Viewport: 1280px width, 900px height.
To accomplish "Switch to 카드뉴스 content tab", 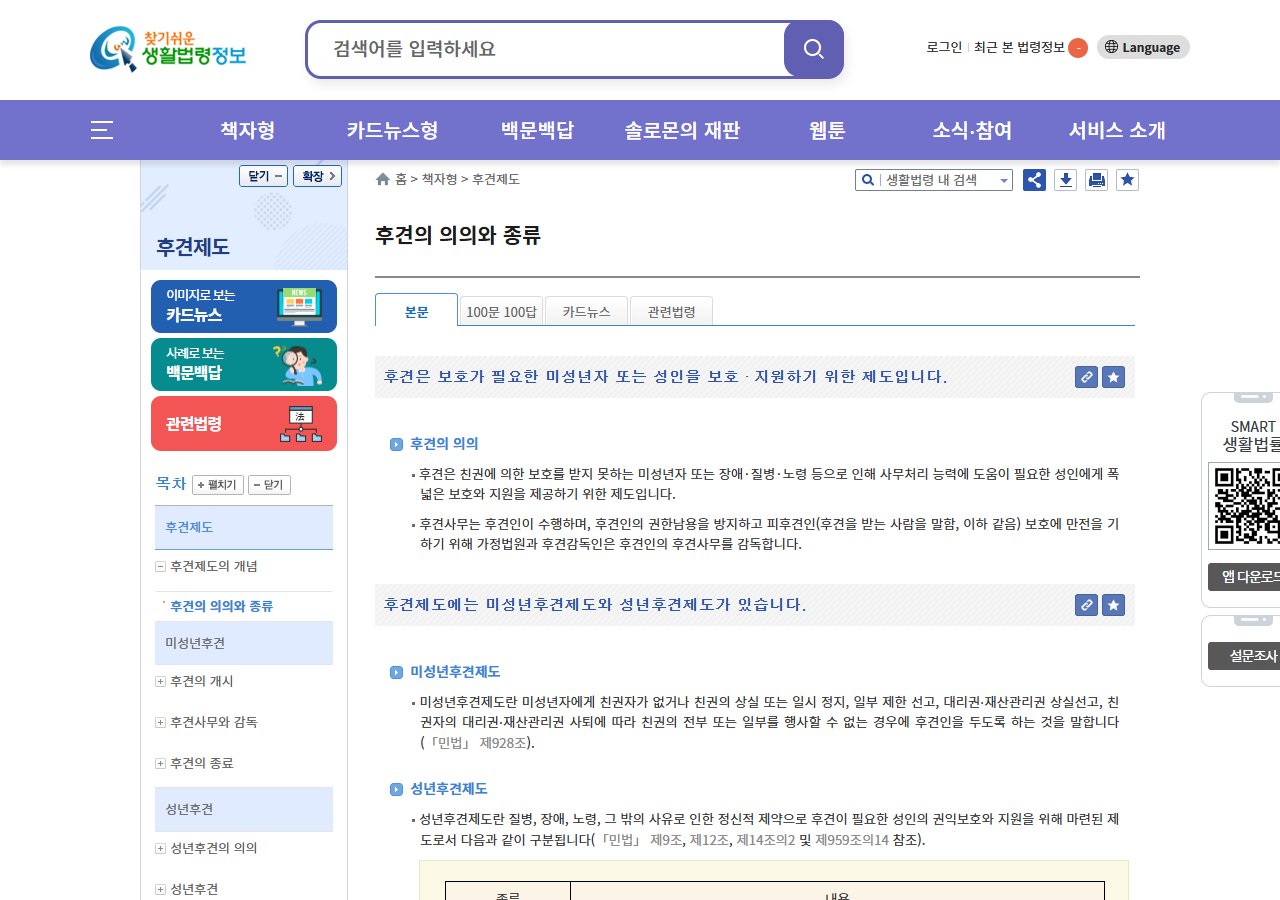I will coord(586,311).
